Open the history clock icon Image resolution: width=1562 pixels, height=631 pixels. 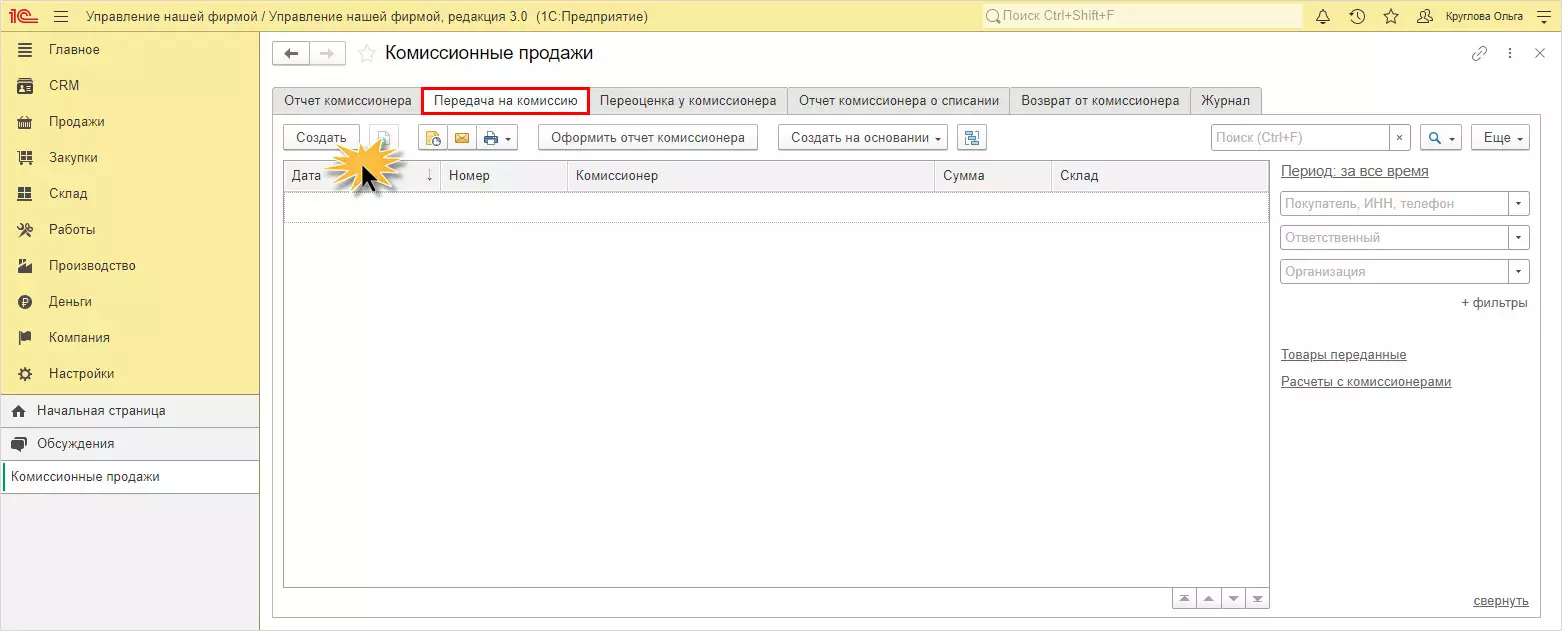click(x=1357, y=16)
